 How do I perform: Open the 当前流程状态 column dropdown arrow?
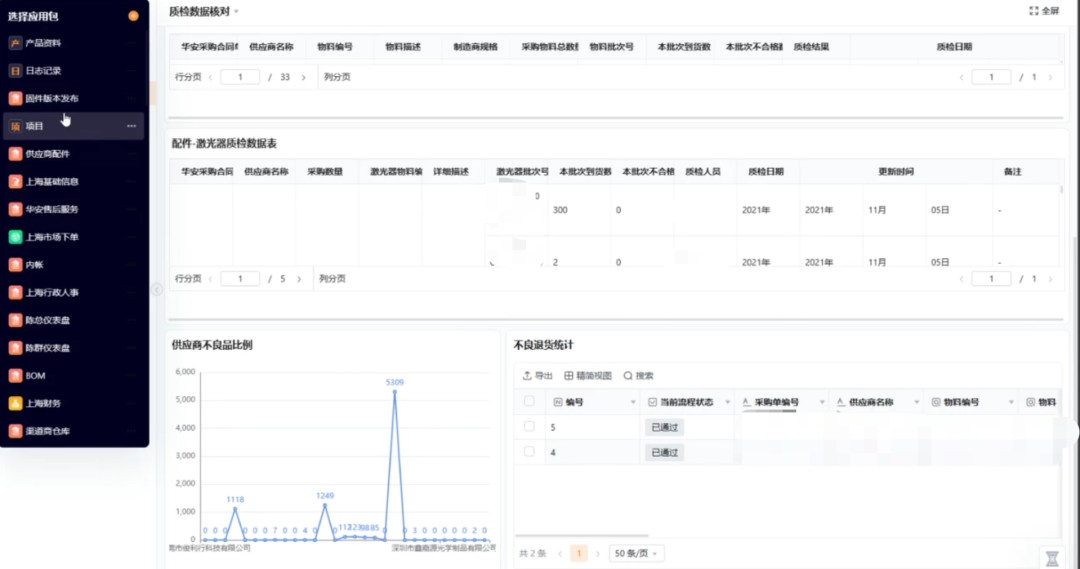click(727, 402)
